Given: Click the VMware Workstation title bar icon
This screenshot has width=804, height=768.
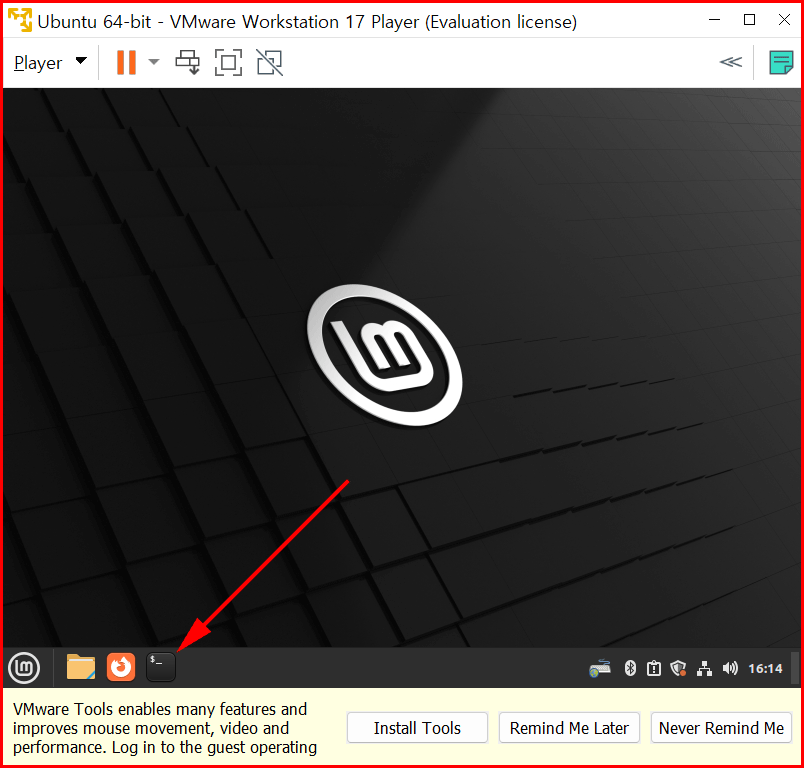Looking at the screenshot, I should 19,19.
